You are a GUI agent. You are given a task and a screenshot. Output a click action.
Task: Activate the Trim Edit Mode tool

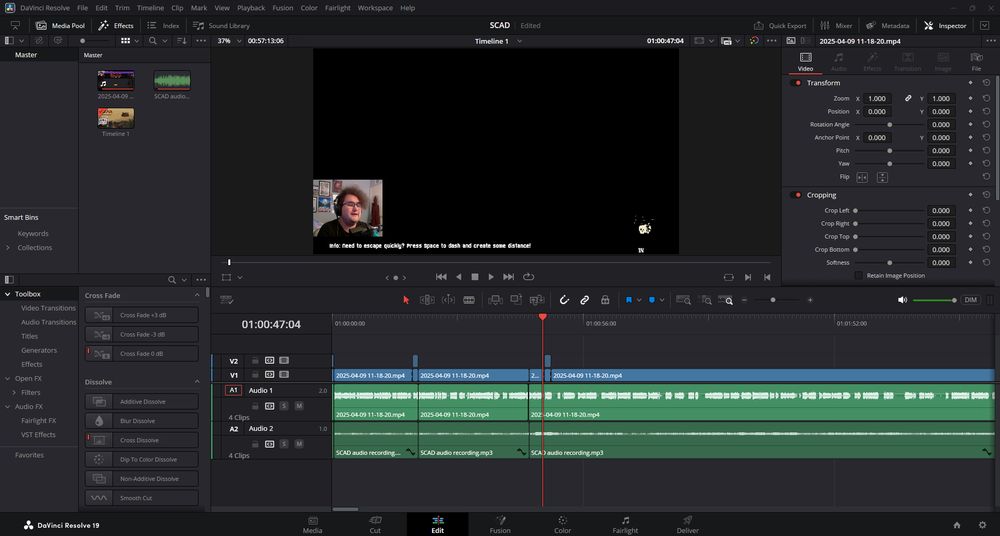427,300
